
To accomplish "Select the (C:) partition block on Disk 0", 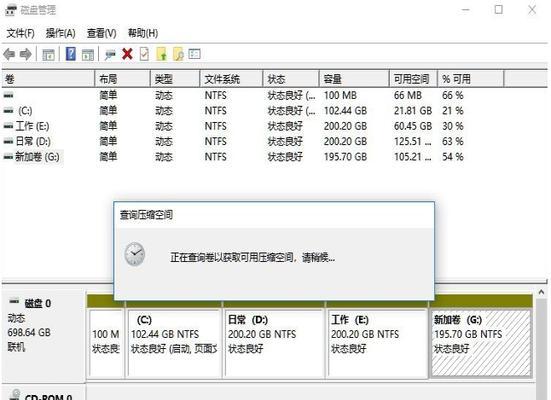I will 175,343.
